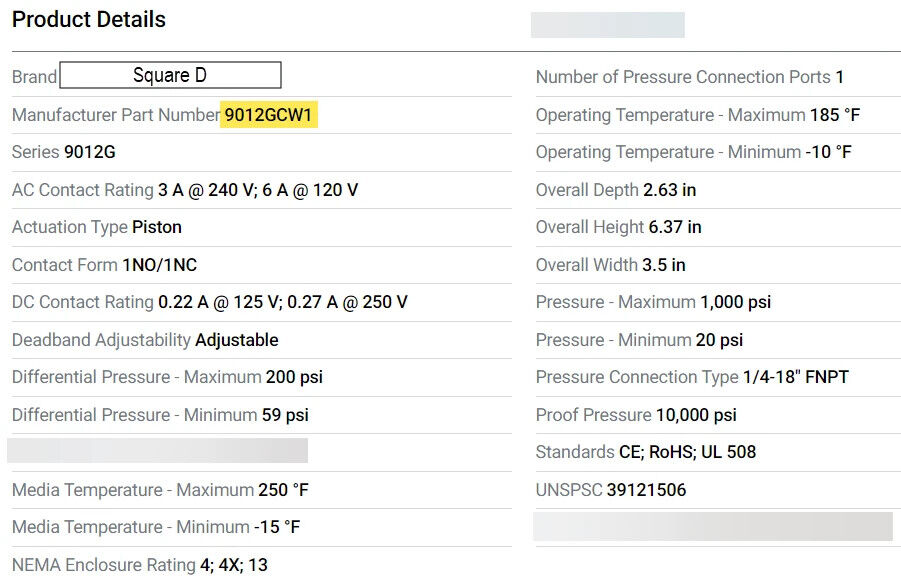Screen dimensions: 901x580
Task: Select the Actuation Type Piston value
Action: coord(157,227)
